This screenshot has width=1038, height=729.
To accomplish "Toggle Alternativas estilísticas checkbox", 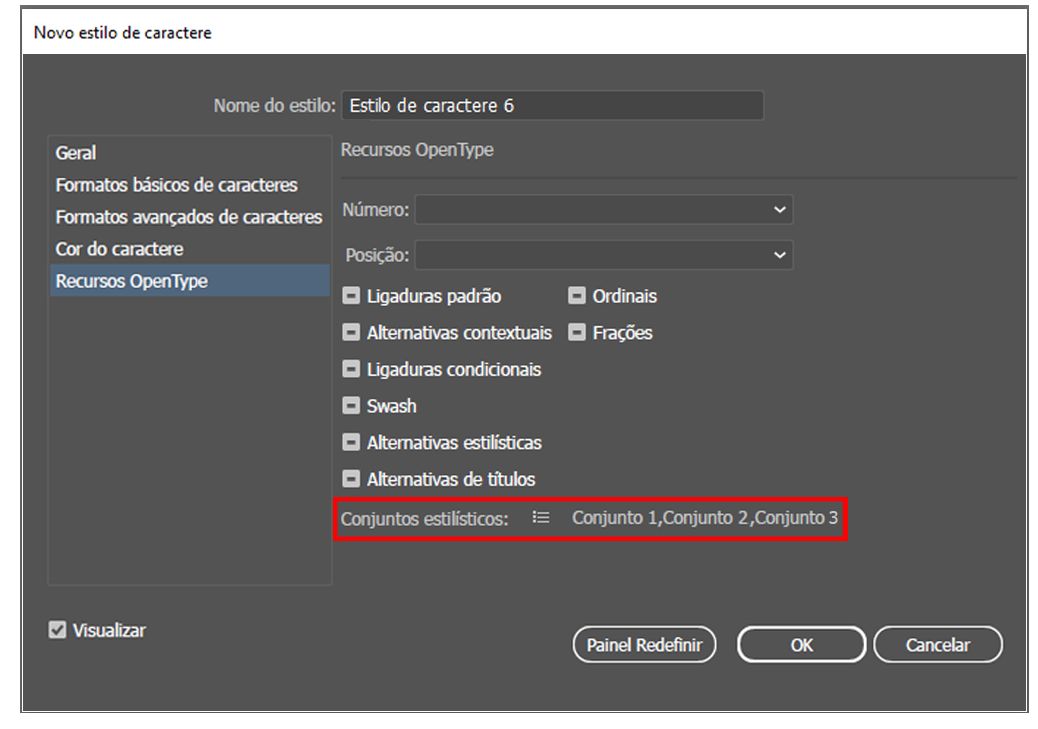I will coord(351,442).
